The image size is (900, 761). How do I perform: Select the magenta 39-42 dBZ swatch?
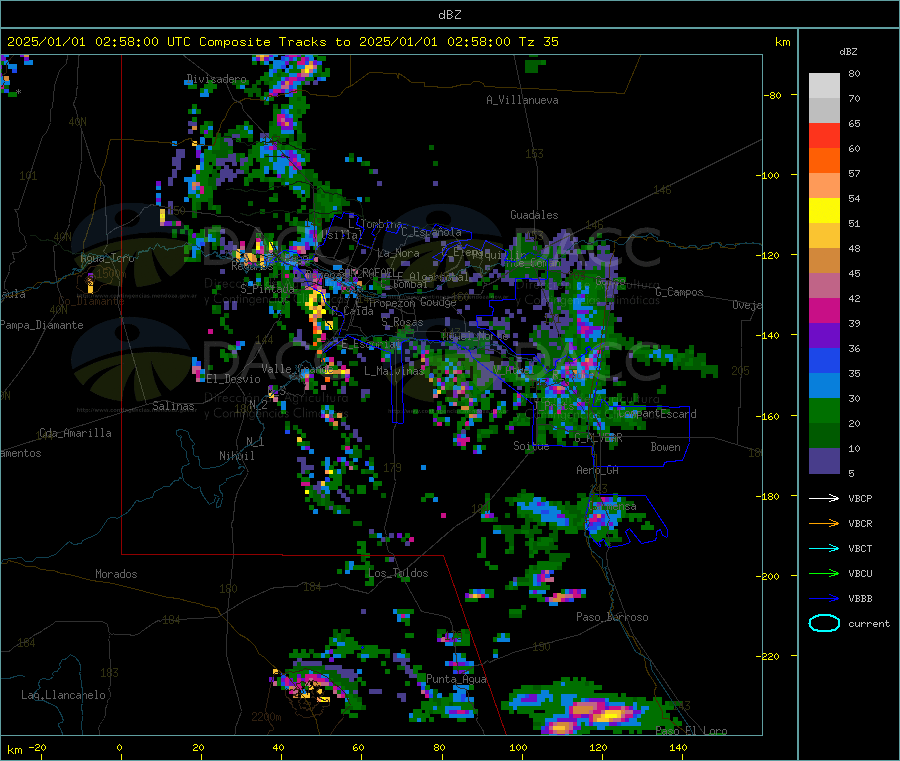(824, 310)
